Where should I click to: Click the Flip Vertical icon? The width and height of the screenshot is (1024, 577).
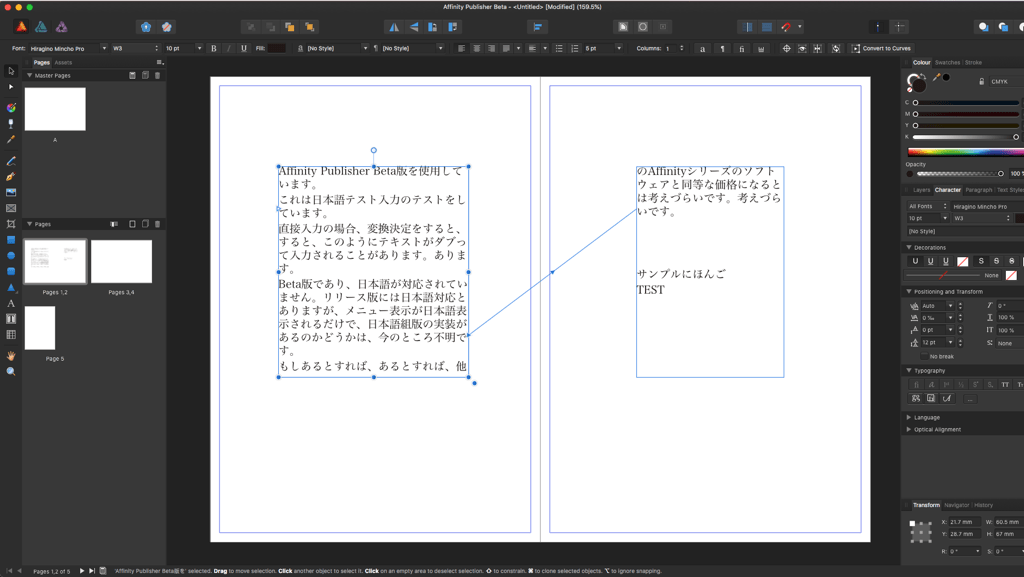click(x=413, y=27)
